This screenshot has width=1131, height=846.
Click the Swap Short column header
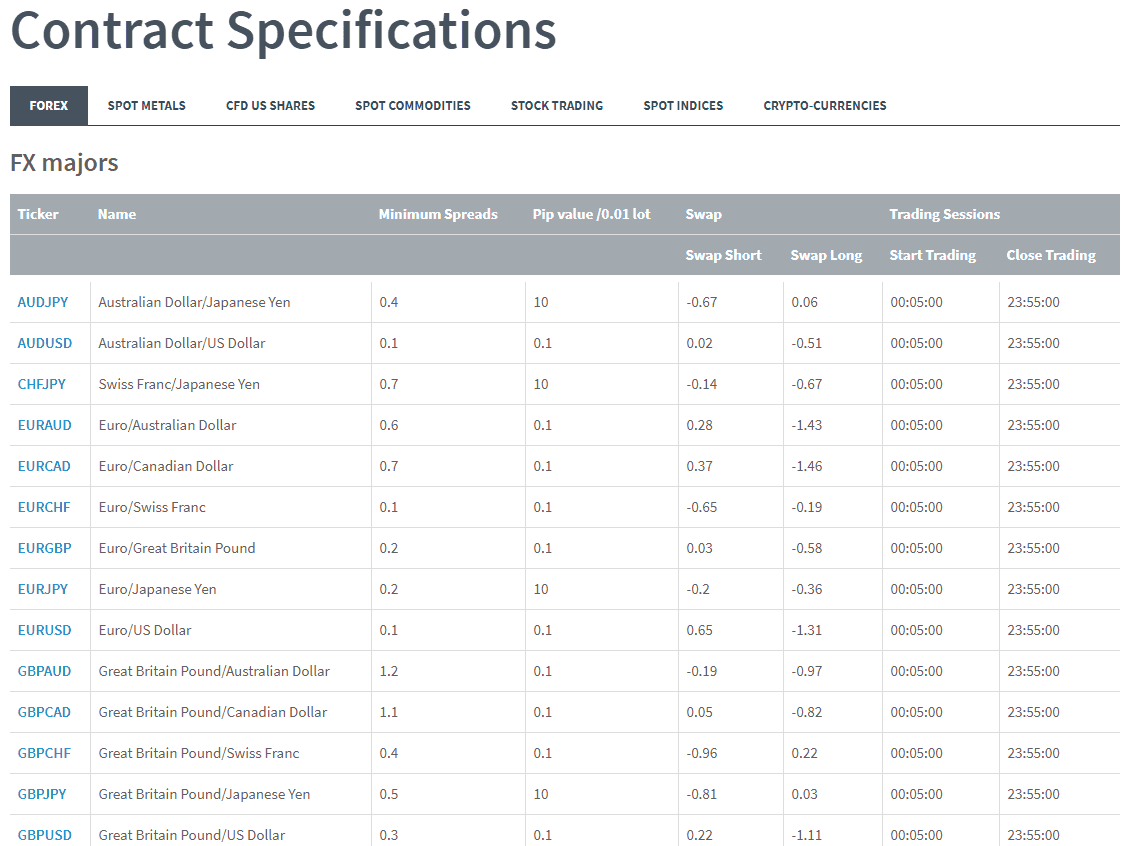tap(723, 255)
